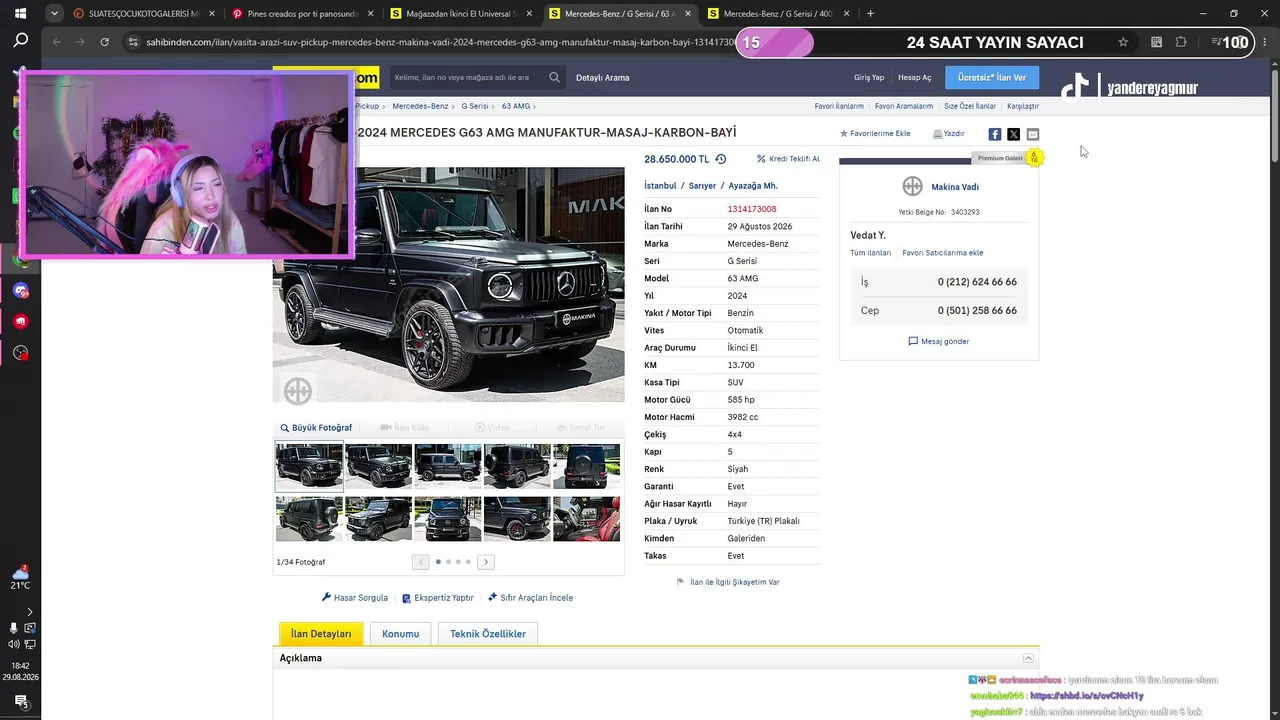Select the İlan Detayları tab
Screen dimensions: 1280x720
click(321, 634)
